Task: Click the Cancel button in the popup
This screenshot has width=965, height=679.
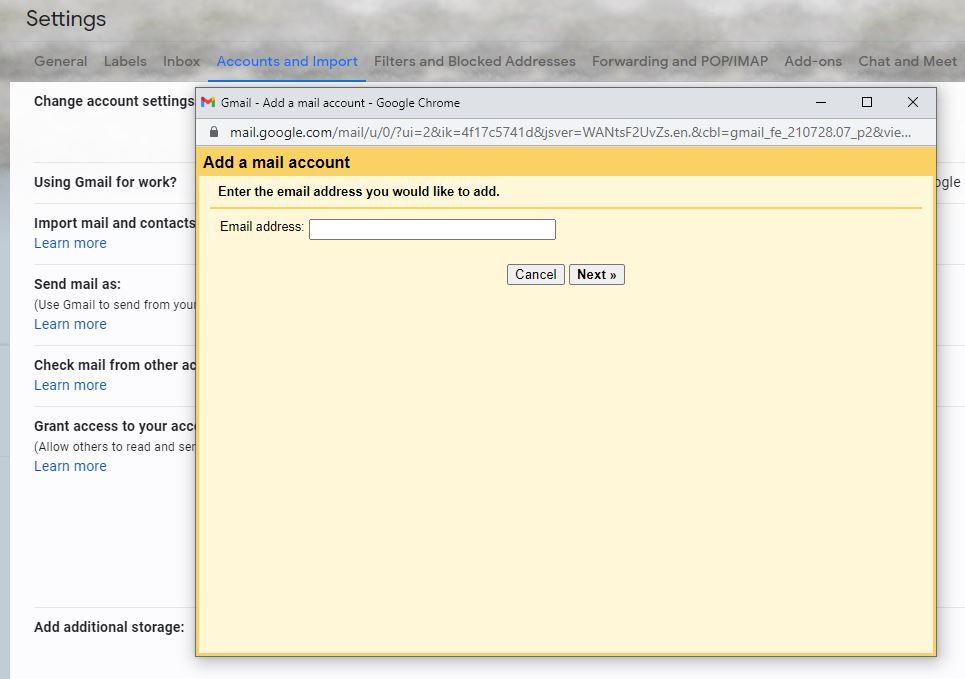Action: pyautogui.click(x=535, y=274)
